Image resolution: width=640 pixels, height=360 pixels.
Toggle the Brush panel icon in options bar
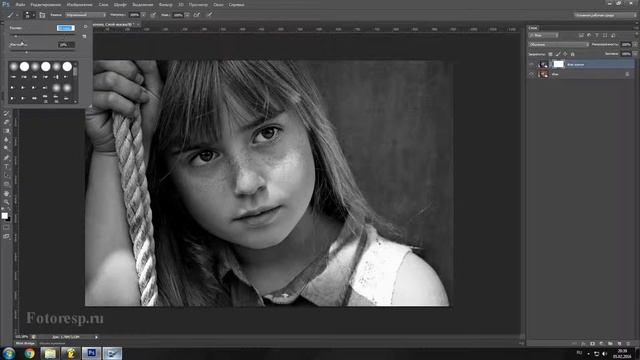[42, 15]
